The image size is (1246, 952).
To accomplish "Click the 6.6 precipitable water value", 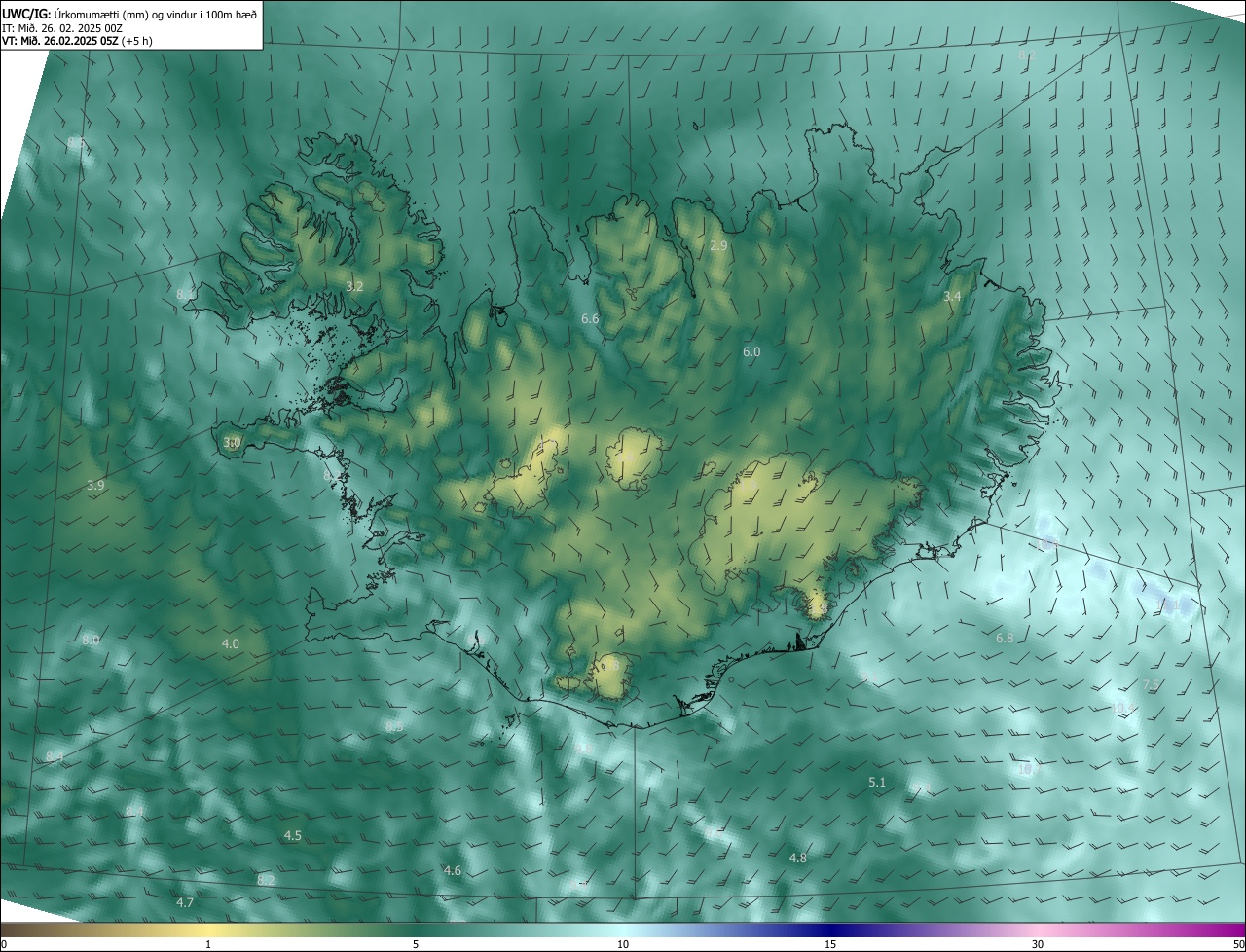I will pyautogui.click(x=590, y=319).
